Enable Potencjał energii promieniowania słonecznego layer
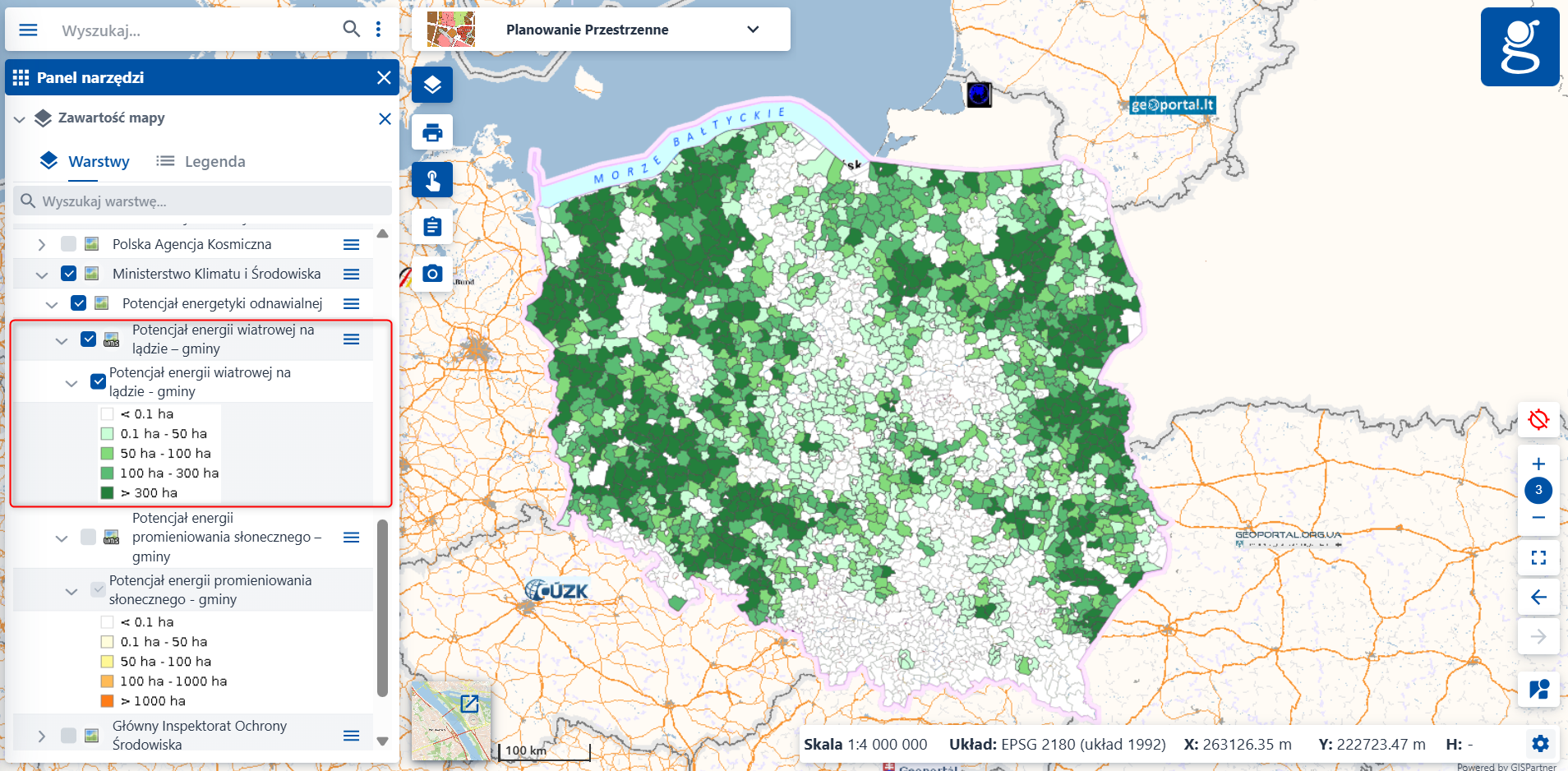 tap(88, 538)
